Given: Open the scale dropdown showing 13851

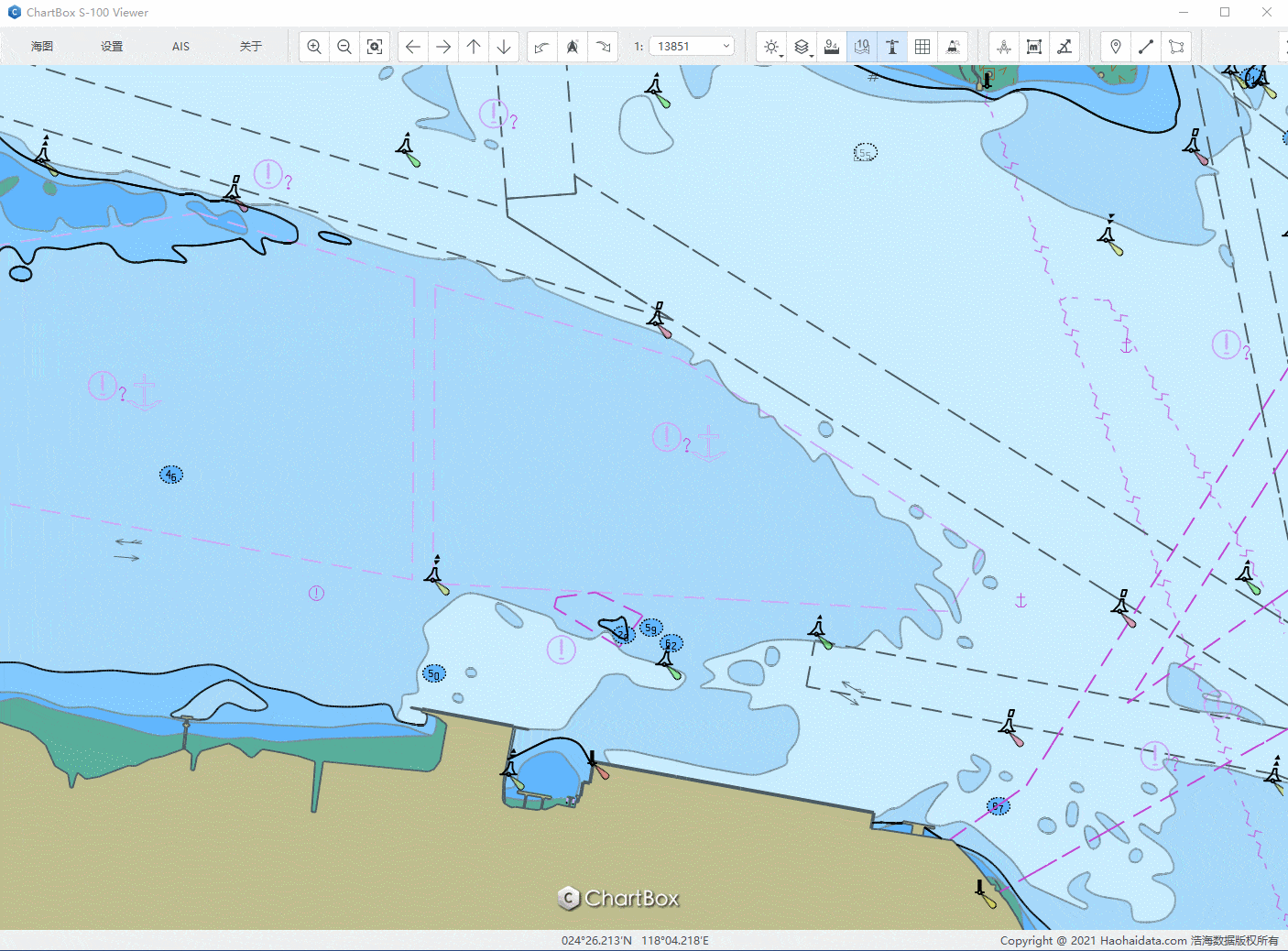Looking at the screenshot, I should tap(692, 47).
